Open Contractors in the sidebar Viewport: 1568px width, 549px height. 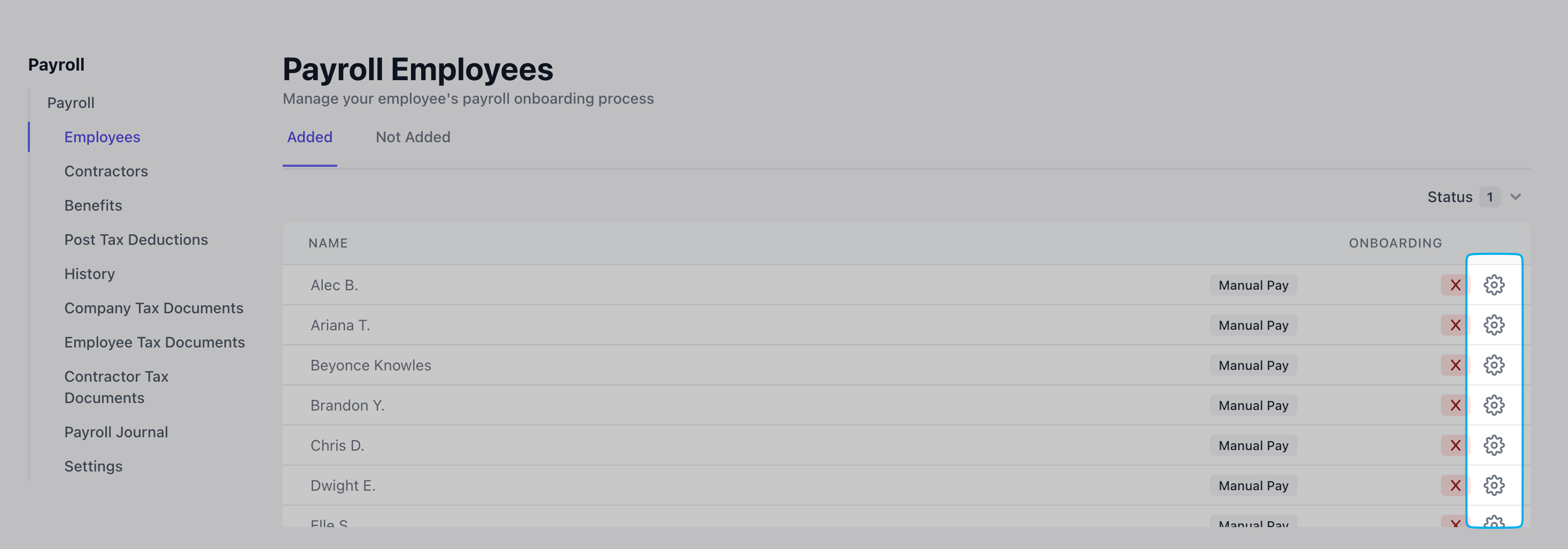point(106,172)
